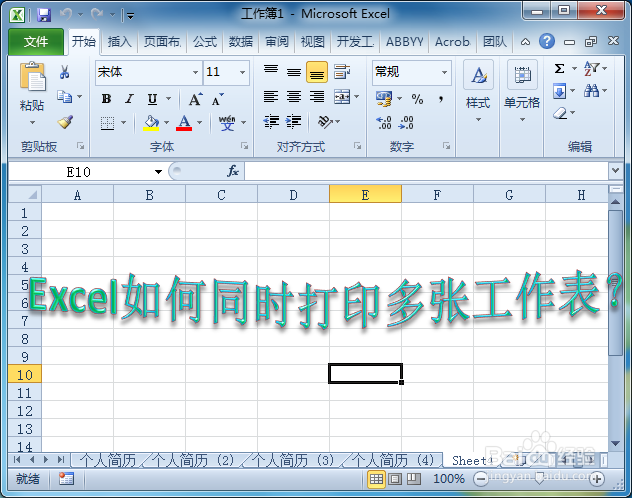The width and height of the screenshot is (632, 498).
Task: Apply red font color A
Action: tap(184, 122)
